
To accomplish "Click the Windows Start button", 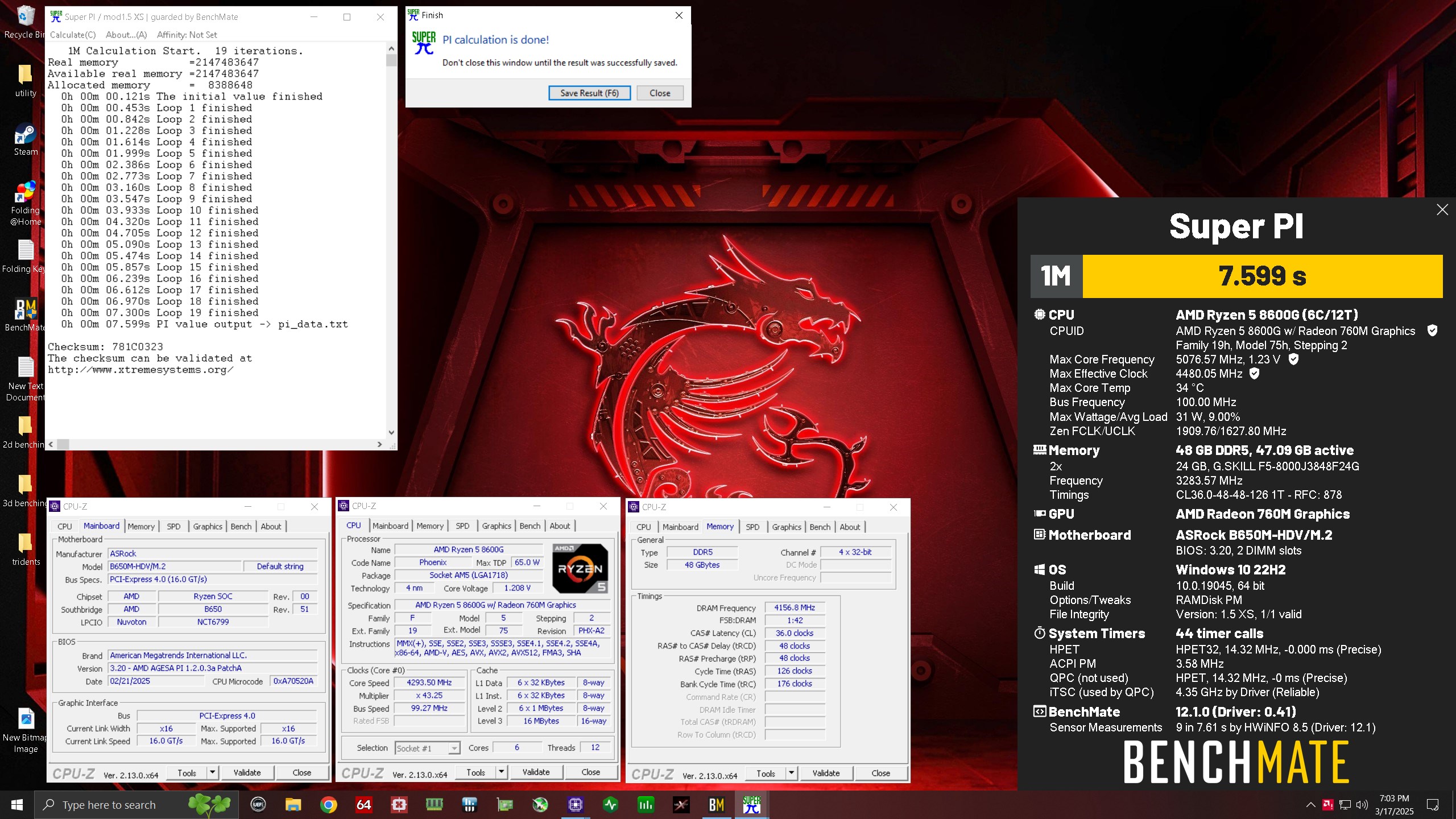I will click(17, 805).
